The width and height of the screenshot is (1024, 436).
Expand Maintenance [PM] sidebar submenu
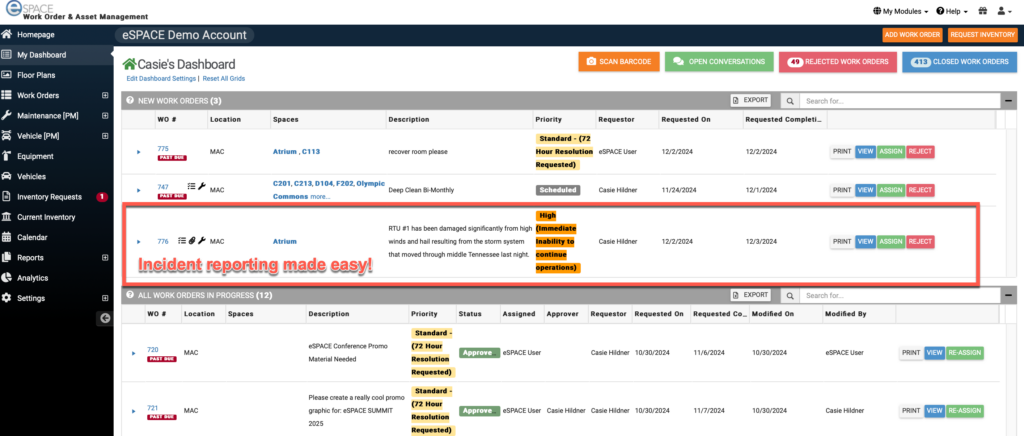click(105, 116)
